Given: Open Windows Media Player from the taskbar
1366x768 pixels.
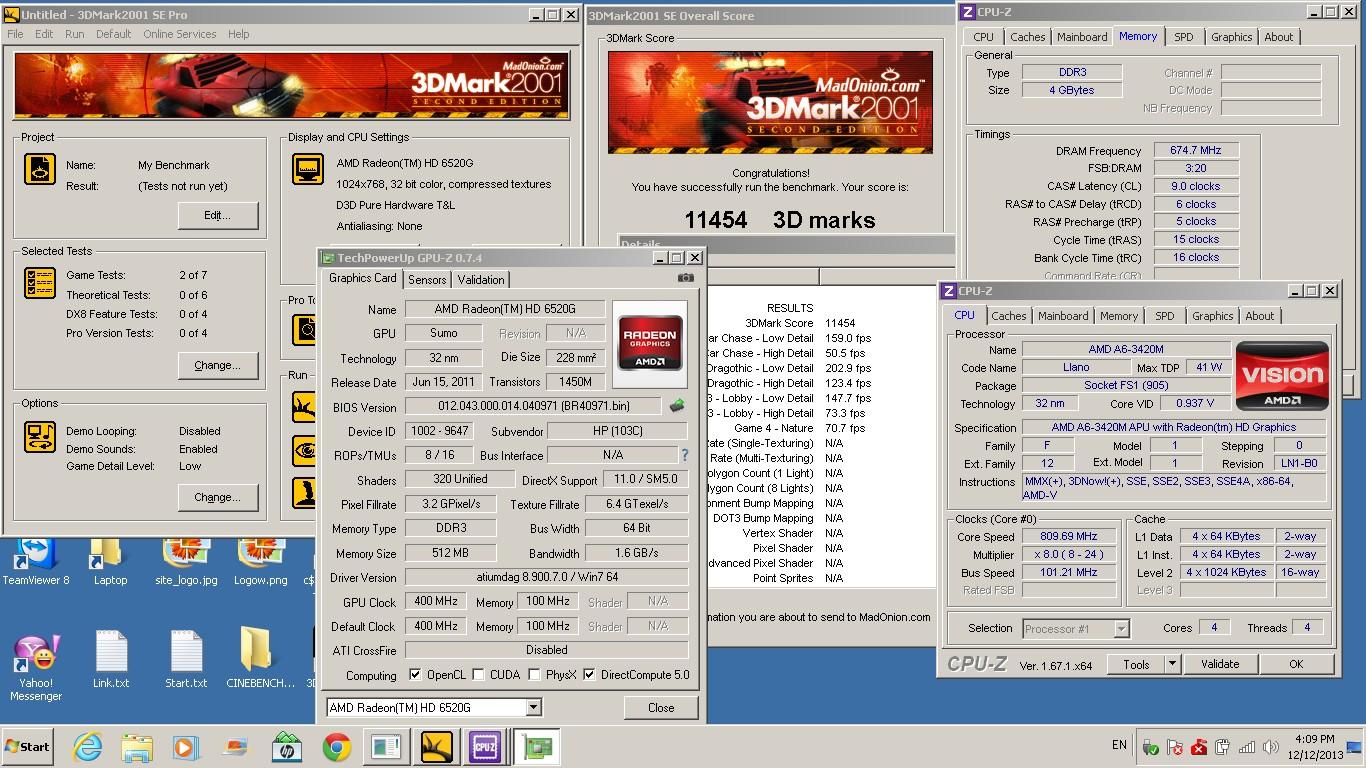Looking at the screenshot, I should click(186, 747).
